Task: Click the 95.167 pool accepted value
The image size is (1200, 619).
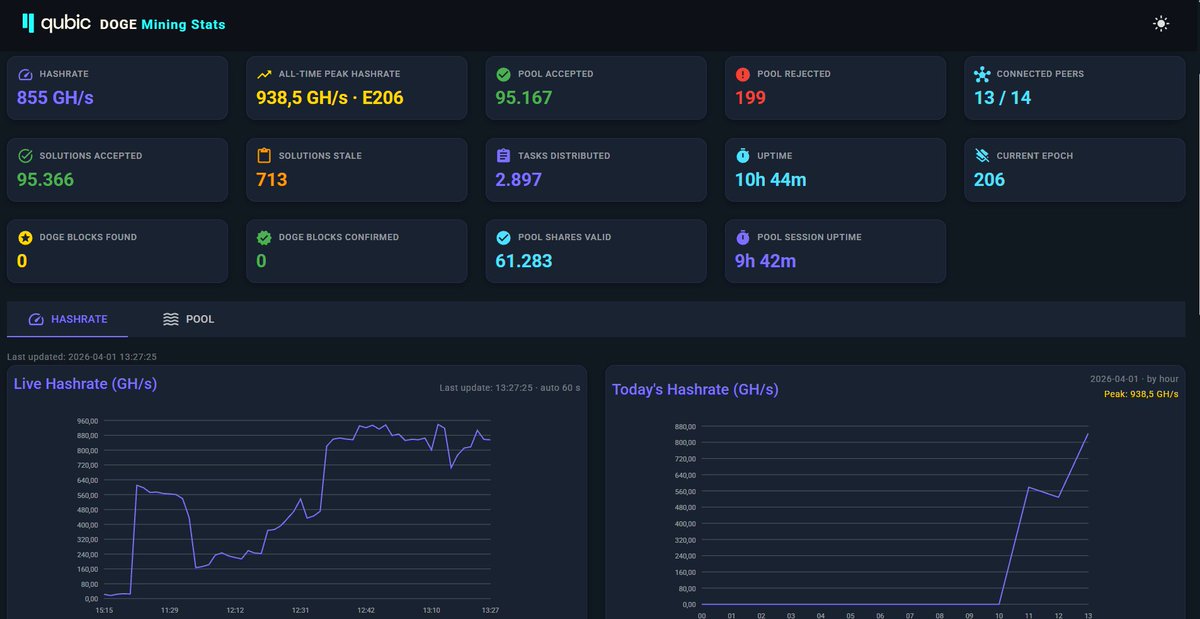Action: 524,98
